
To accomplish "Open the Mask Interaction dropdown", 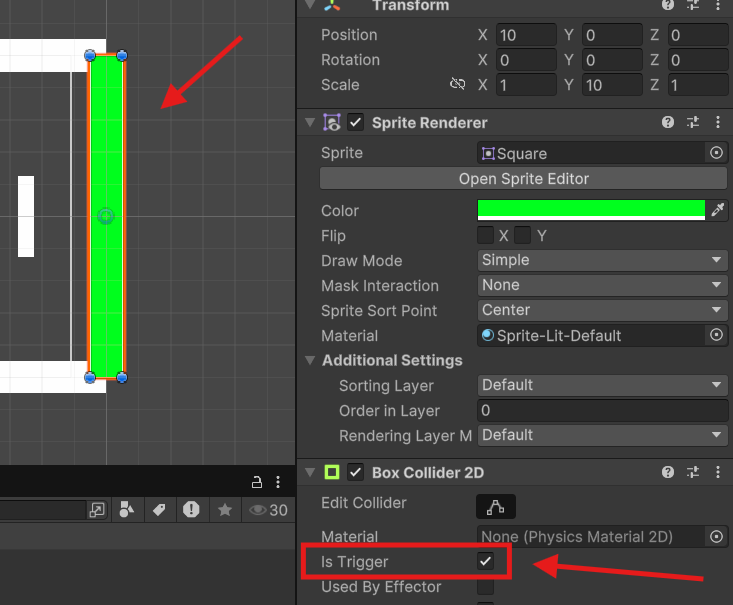I will coord(602,285).
